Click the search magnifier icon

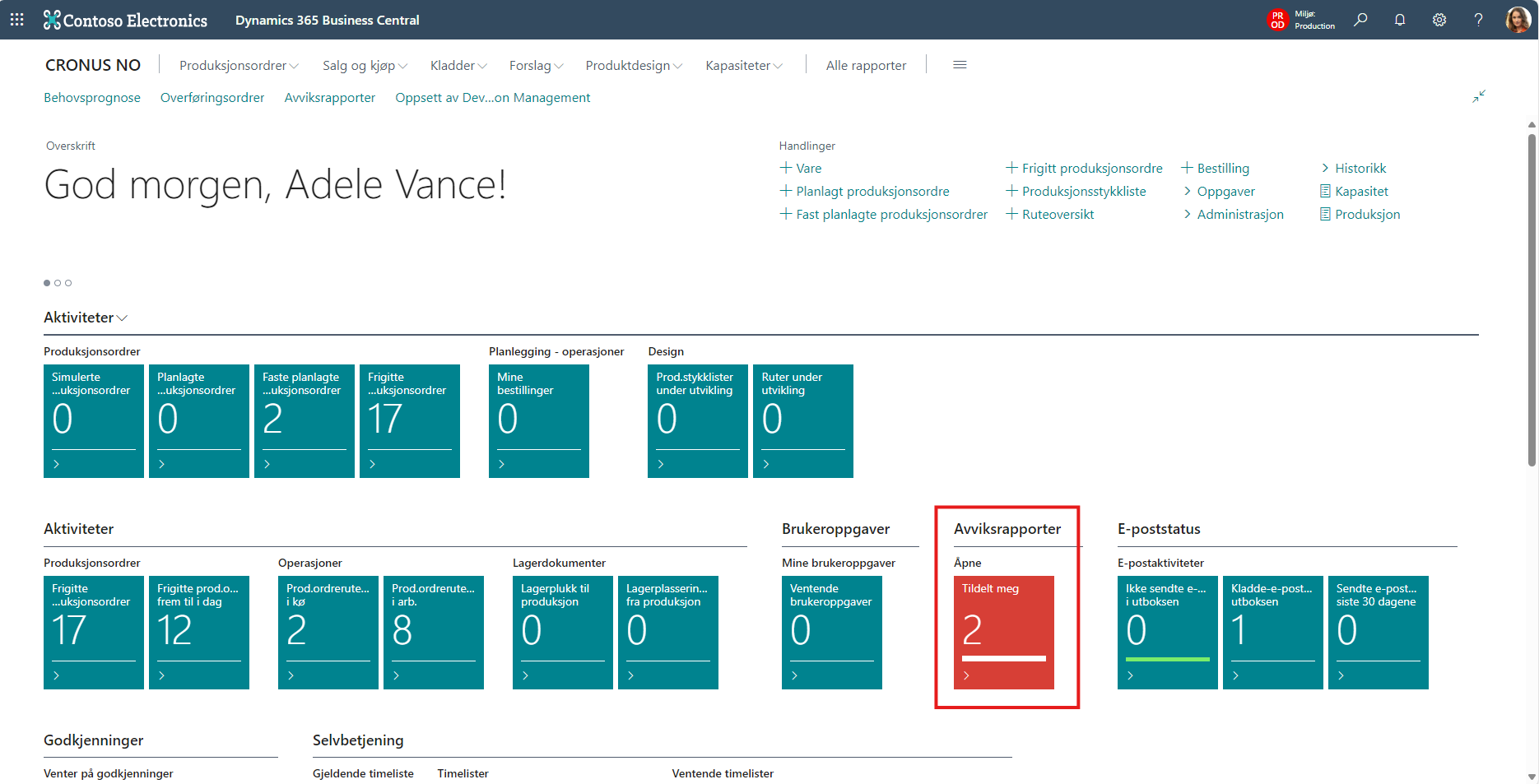[1360, 20]
